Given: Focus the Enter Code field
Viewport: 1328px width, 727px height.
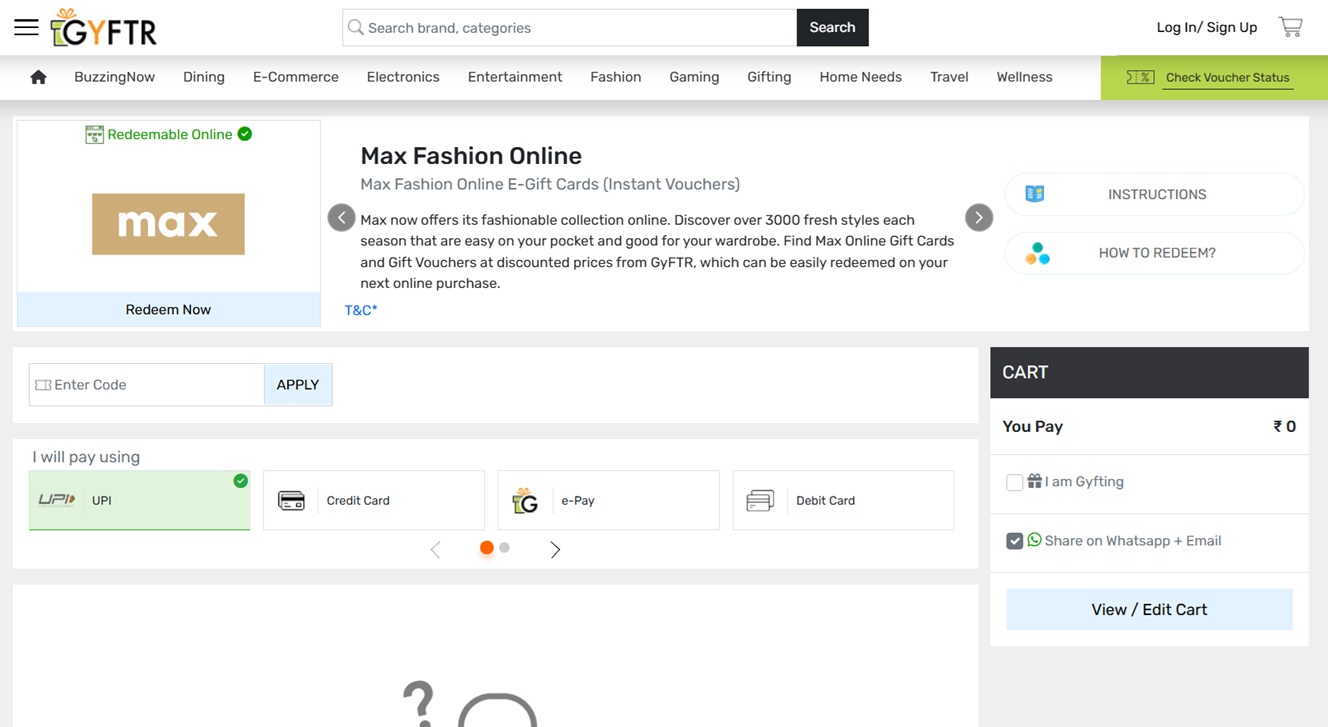Looking at the screenshot, I should tap(147, 385).
